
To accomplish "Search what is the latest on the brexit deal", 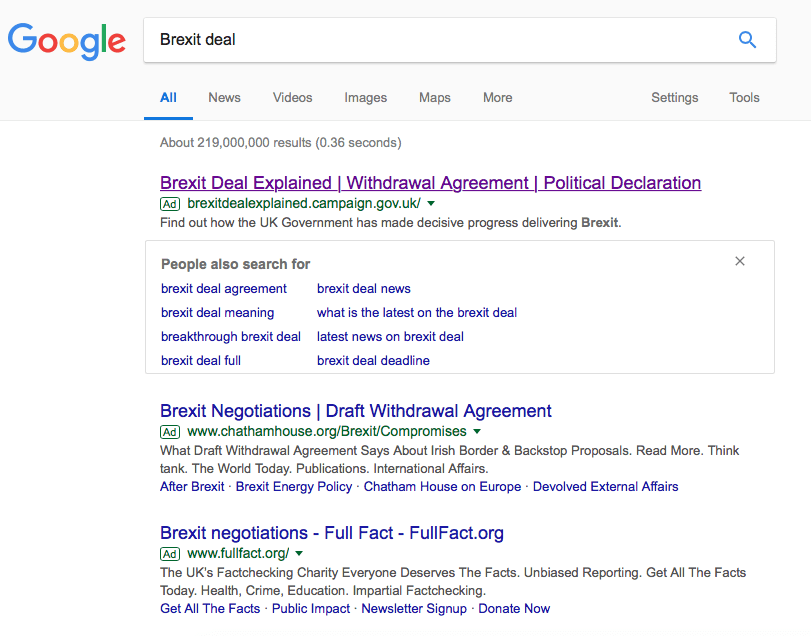I will point(417,313).
